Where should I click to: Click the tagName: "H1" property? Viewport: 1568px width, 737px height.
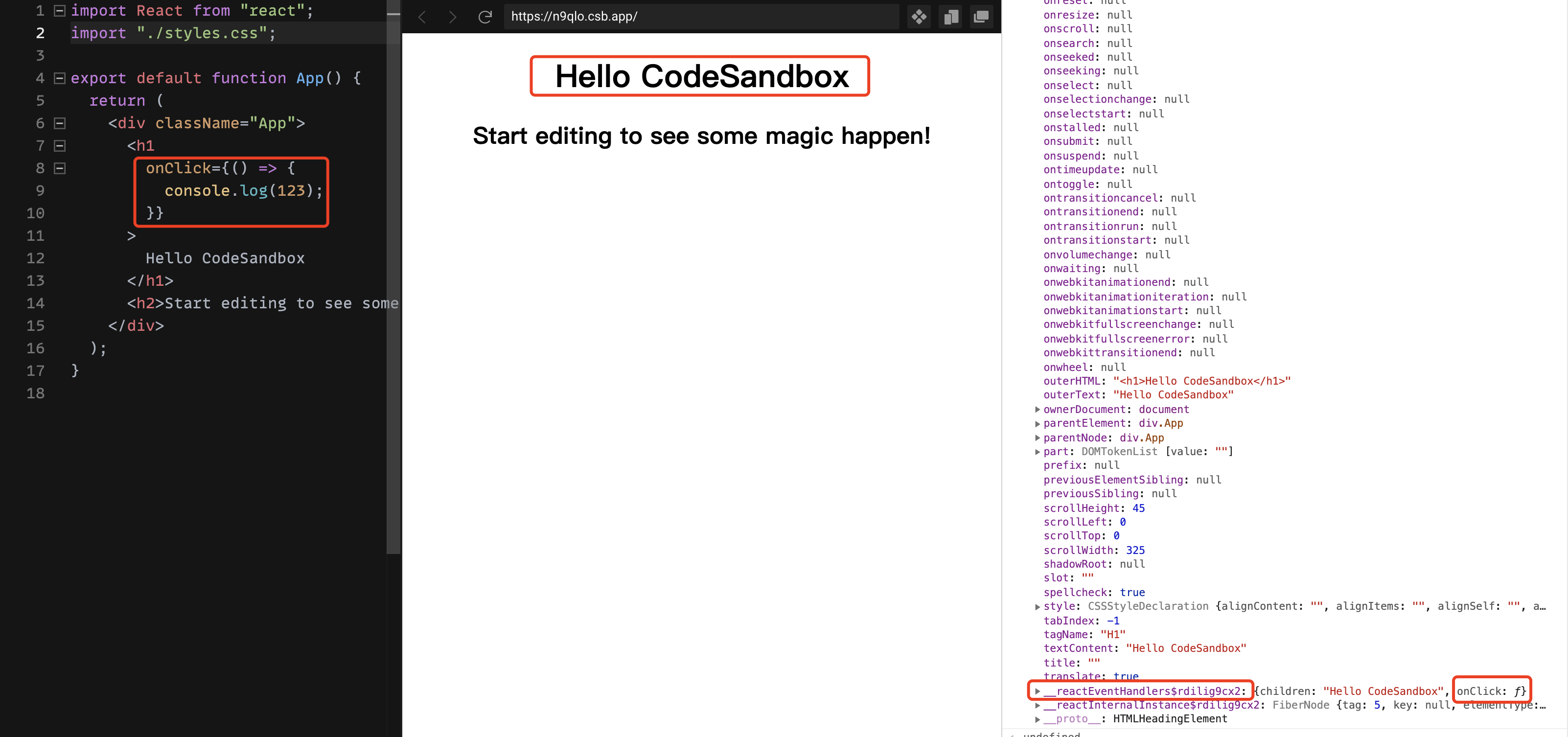tap(1084, 635)
